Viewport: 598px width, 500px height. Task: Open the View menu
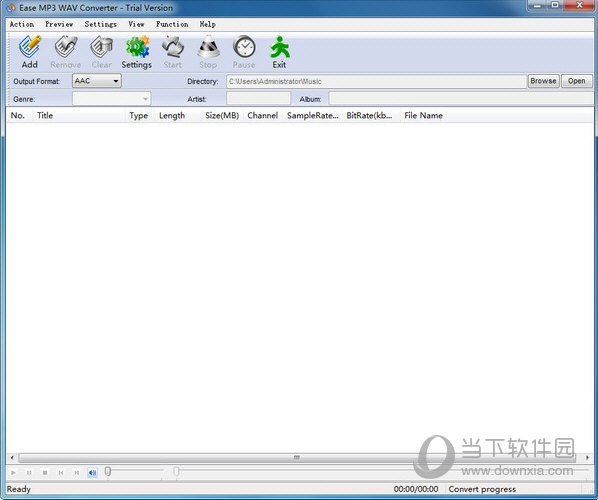136,24
